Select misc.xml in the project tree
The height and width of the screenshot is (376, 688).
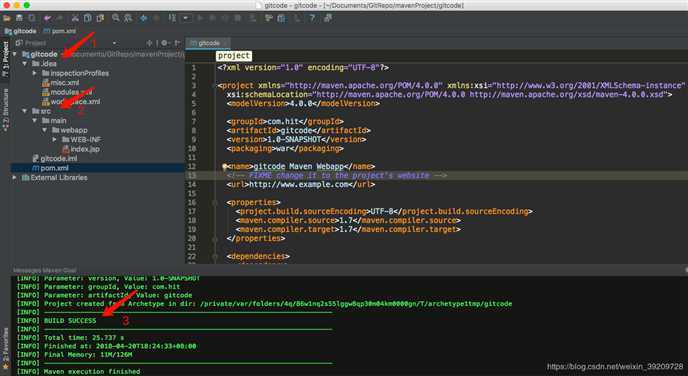pyautogui.click(x=65, y=82)
